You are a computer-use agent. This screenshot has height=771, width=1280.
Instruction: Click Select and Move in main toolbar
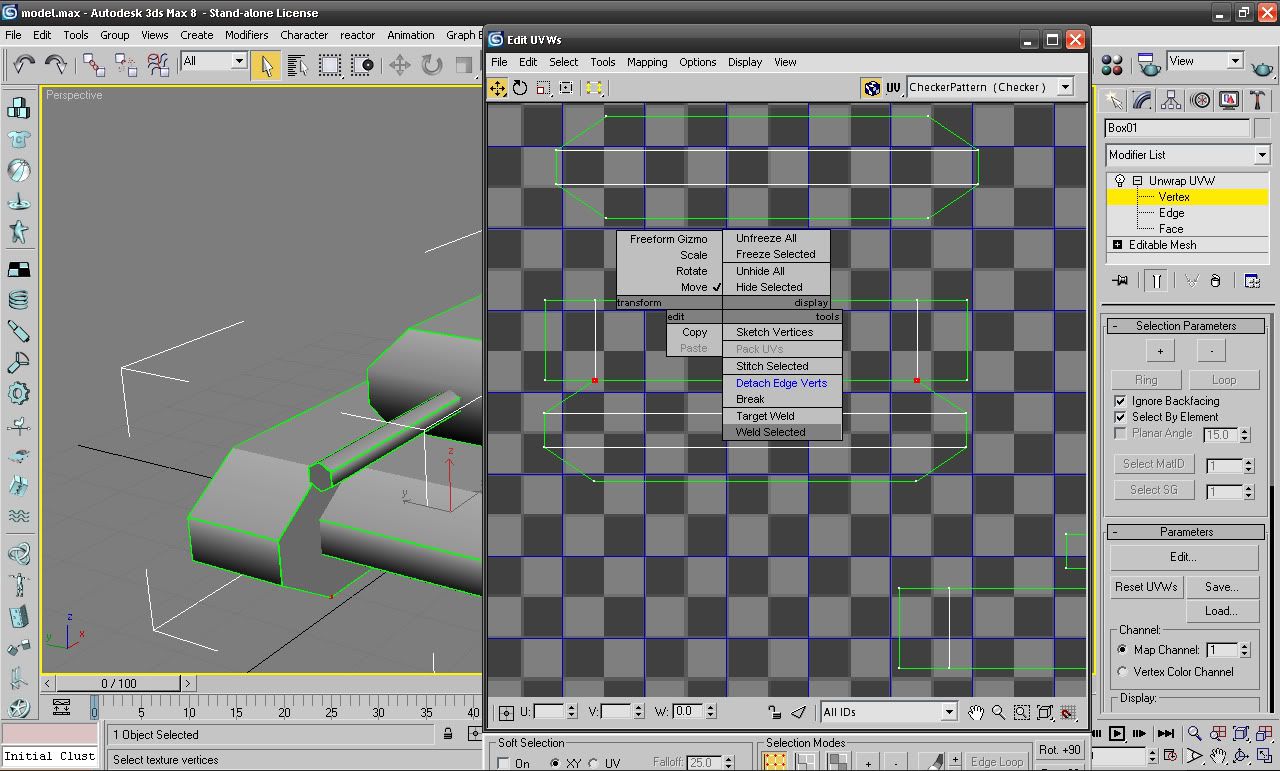[x=400, y=65]
